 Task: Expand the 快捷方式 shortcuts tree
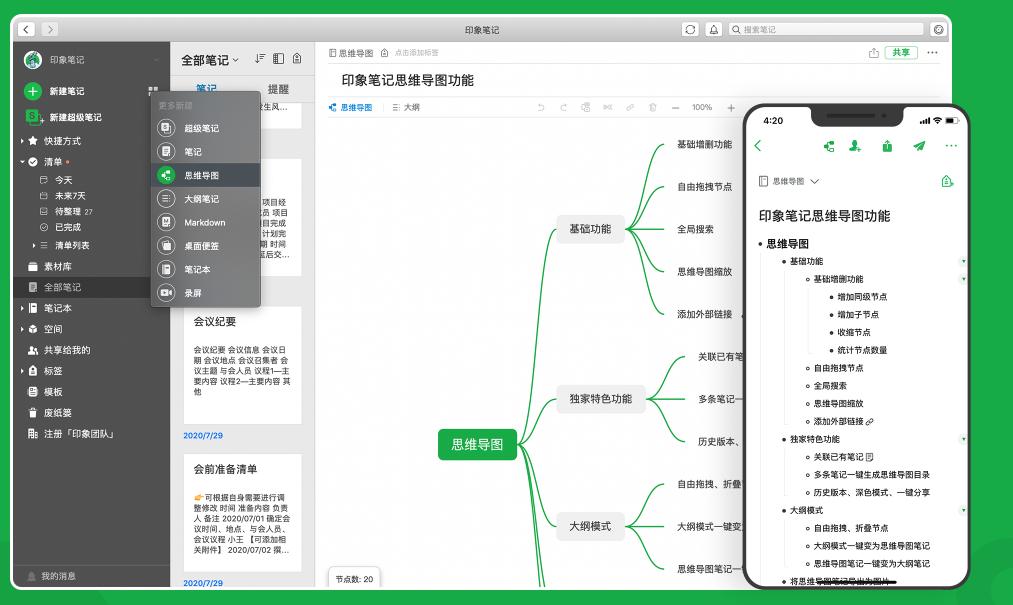22,141
